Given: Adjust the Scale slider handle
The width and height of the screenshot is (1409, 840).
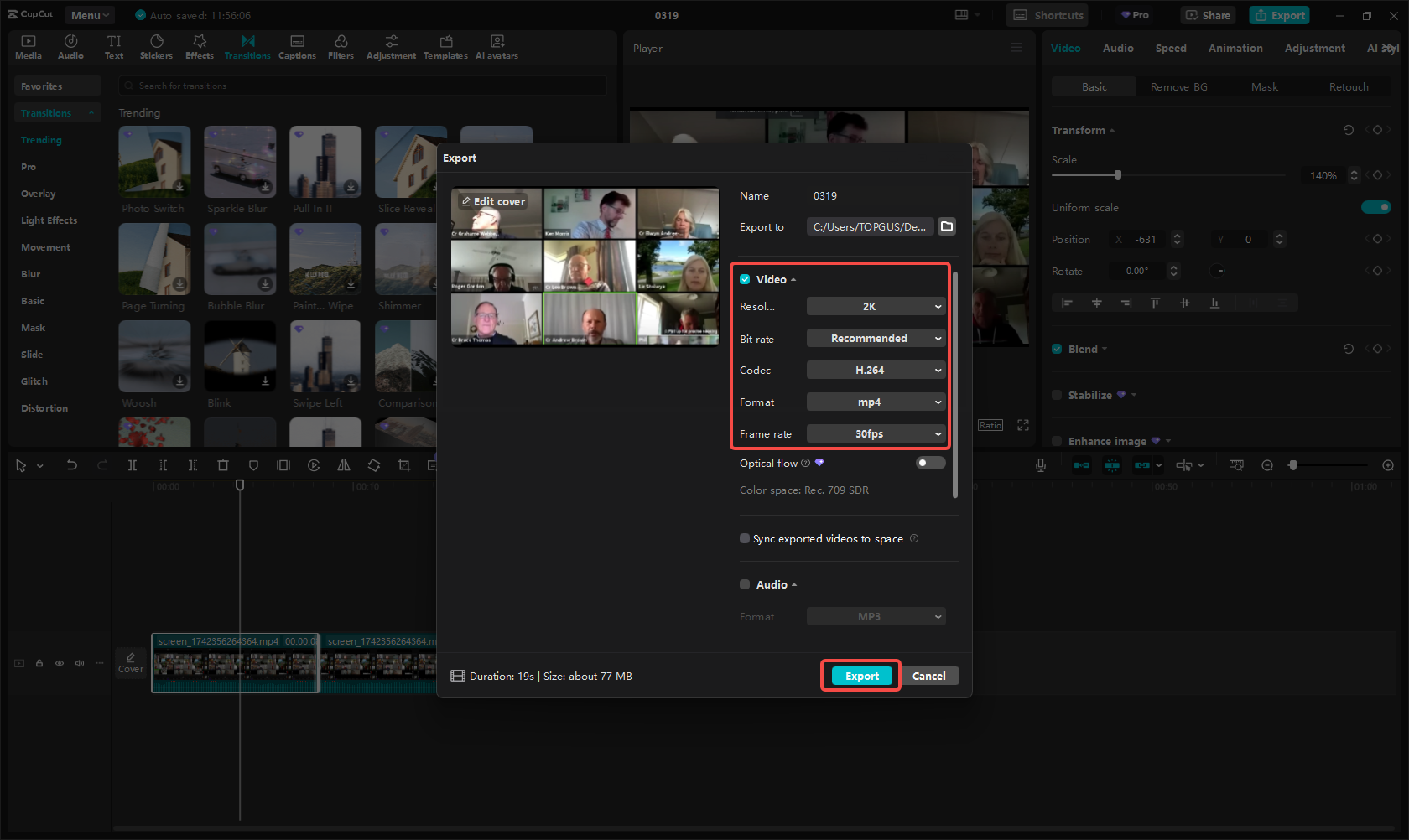Looking at the screenshot, I should [x=1118, y=175].
